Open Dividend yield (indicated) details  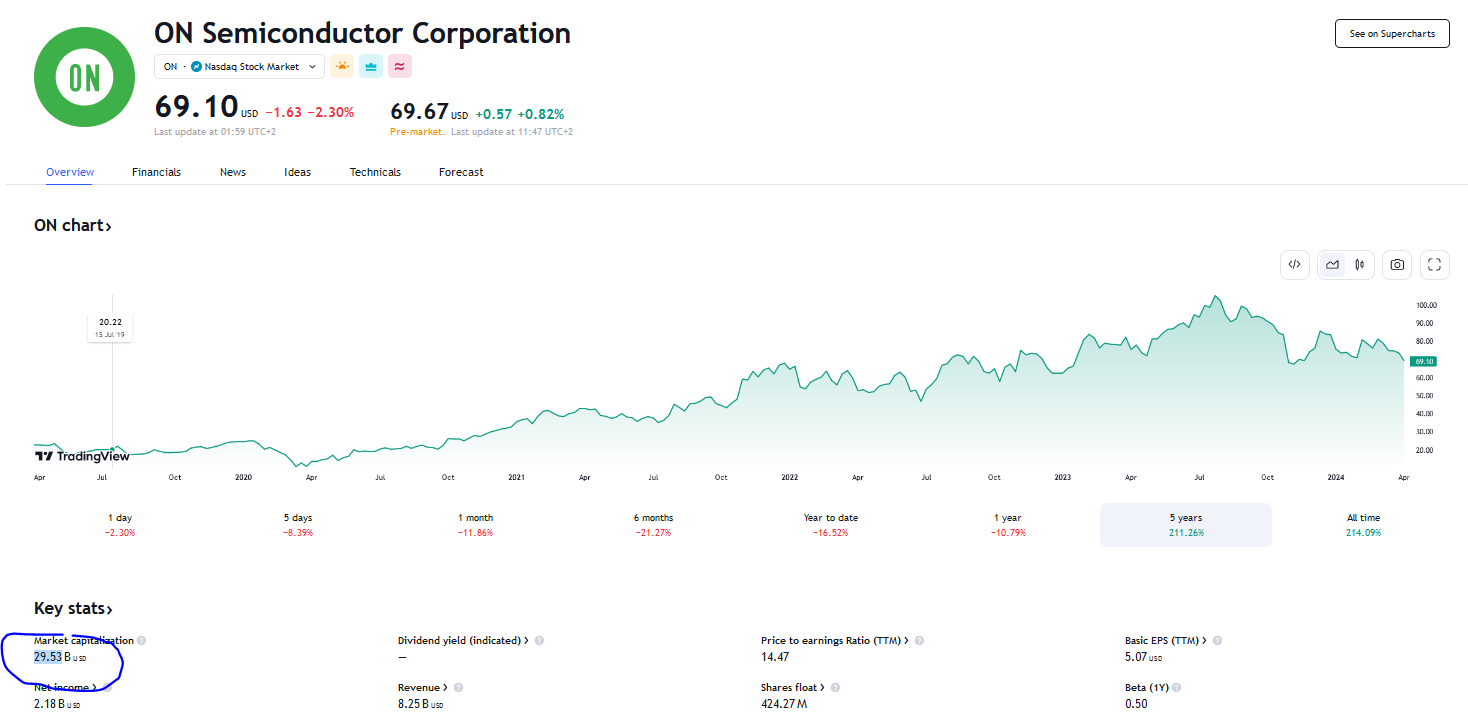(464, 641)
